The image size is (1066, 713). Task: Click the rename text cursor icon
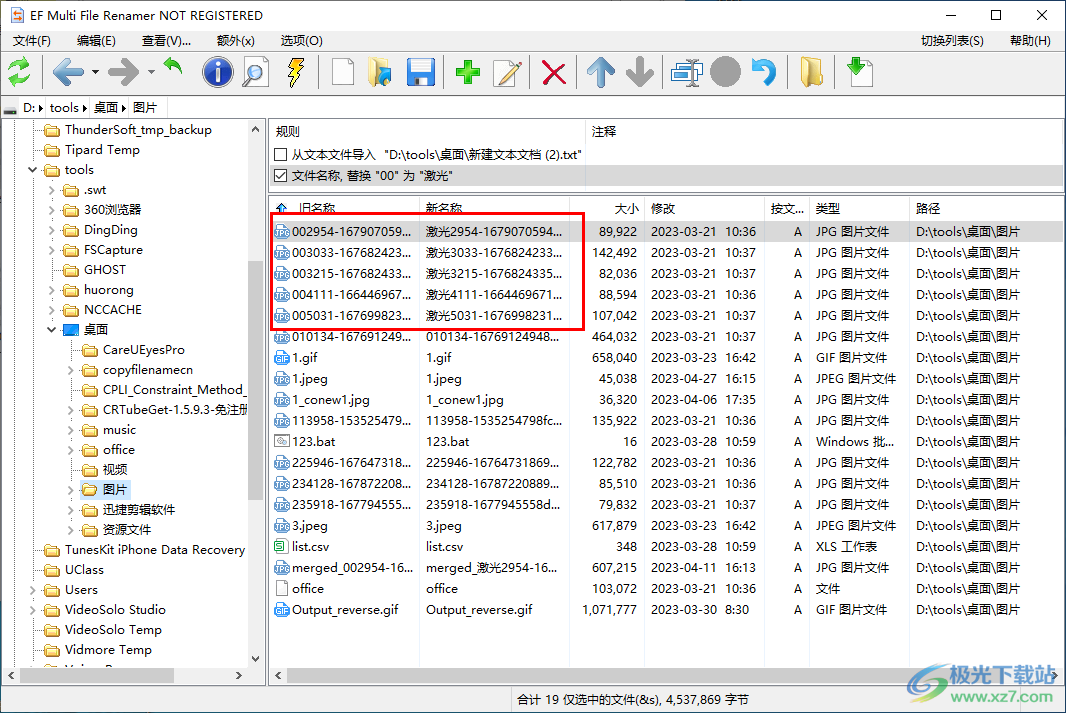pos(687,72)
